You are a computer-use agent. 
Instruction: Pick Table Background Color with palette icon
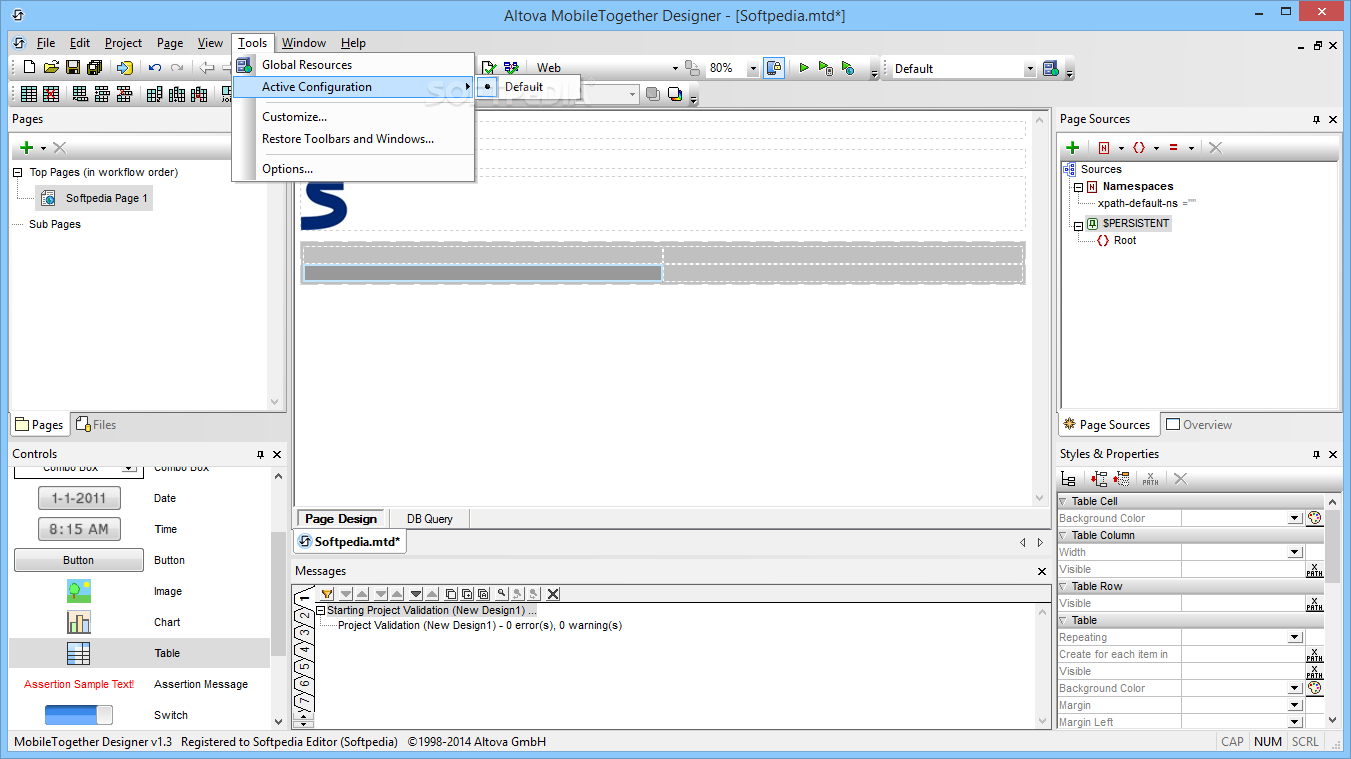[x=1314, y=688]
